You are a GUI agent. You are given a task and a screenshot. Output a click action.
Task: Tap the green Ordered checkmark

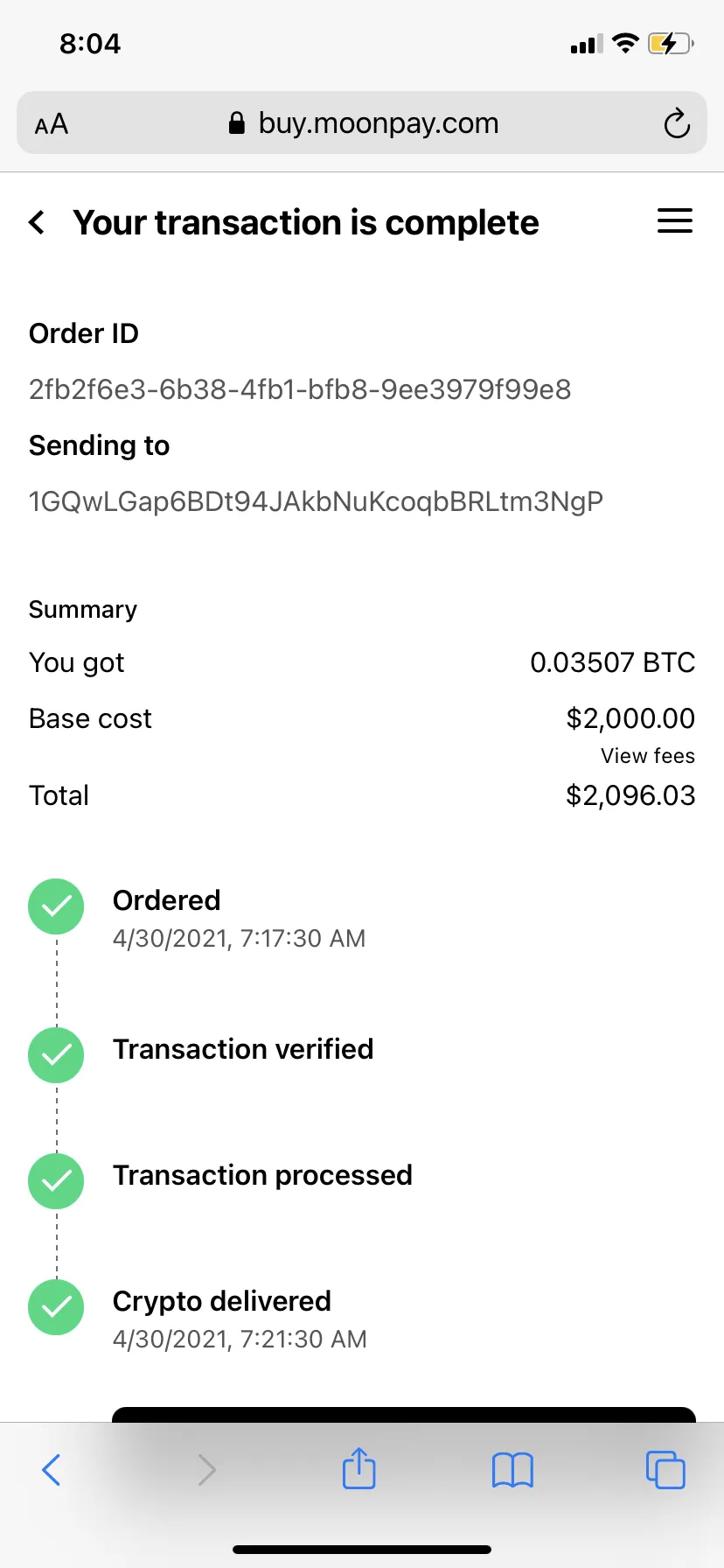coord(57,906)
